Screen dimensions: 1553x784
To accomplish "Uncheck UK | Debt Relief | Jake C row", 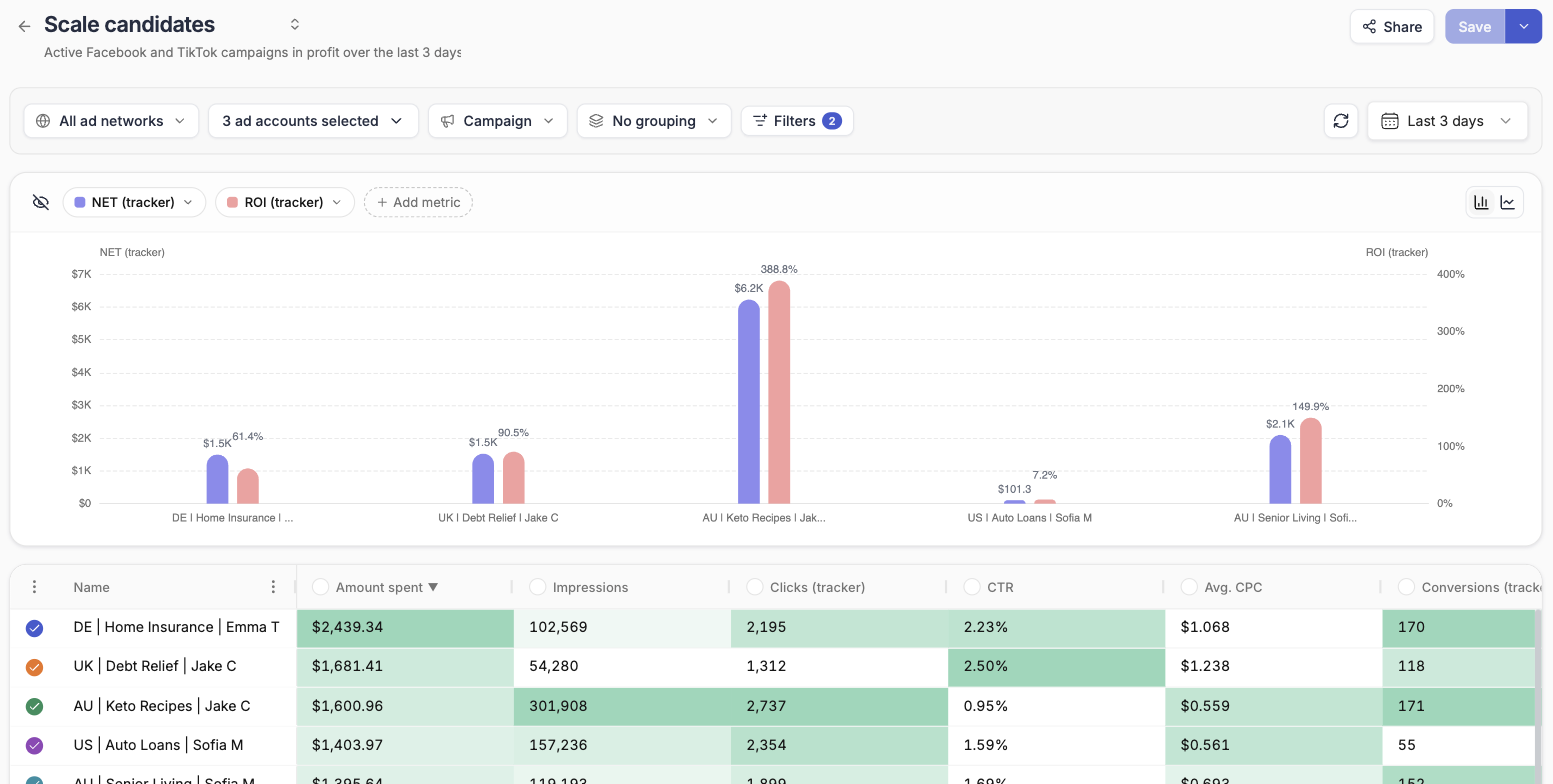I will (34, 667).
